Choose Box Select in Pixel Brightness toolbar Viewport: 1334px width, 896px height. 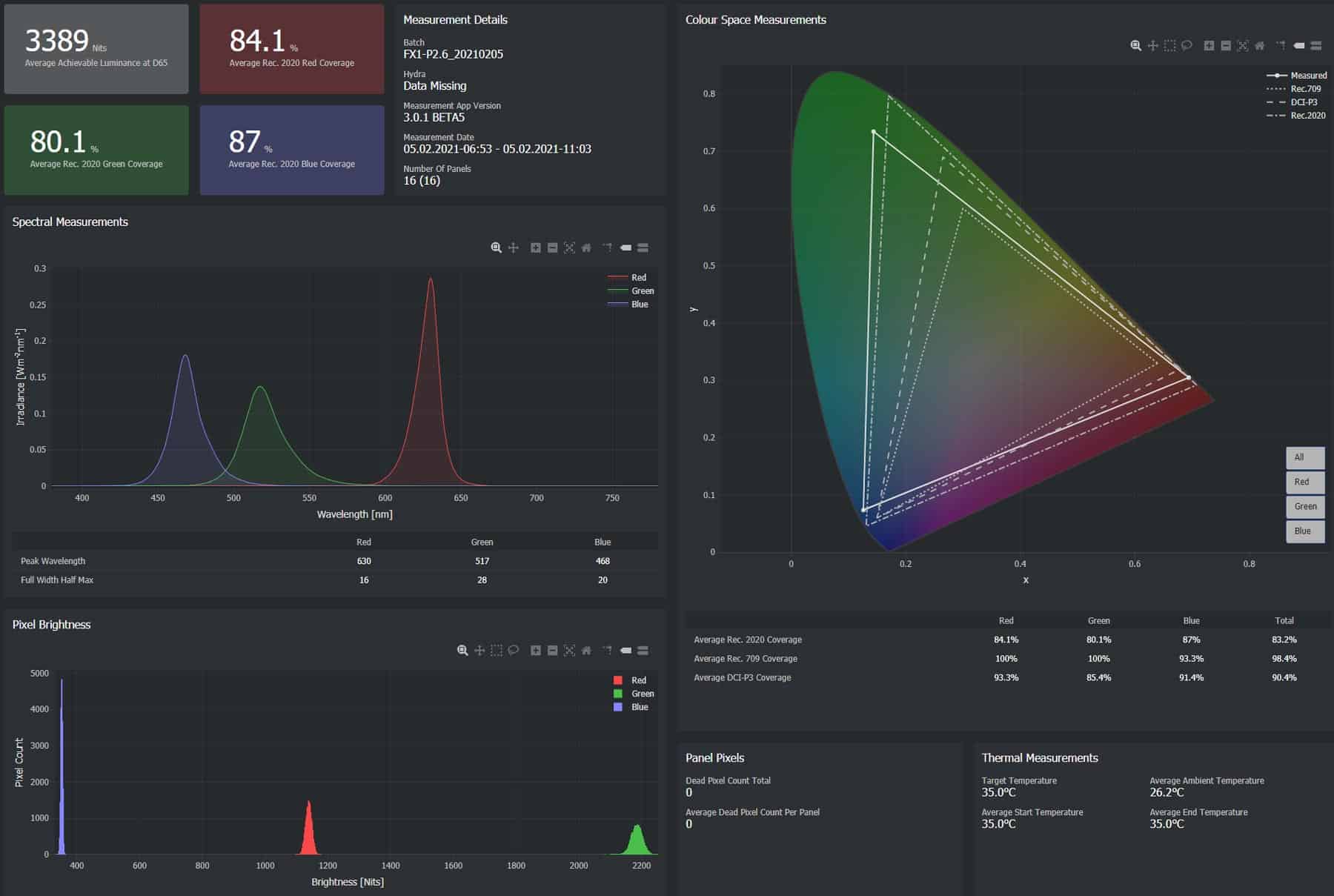click(497, 650)
